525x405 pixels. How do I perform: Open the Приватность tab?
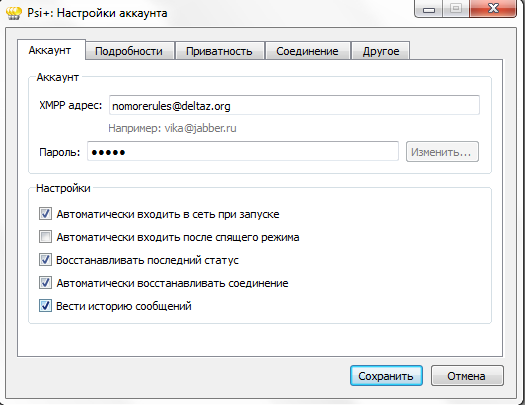point(219,51)
